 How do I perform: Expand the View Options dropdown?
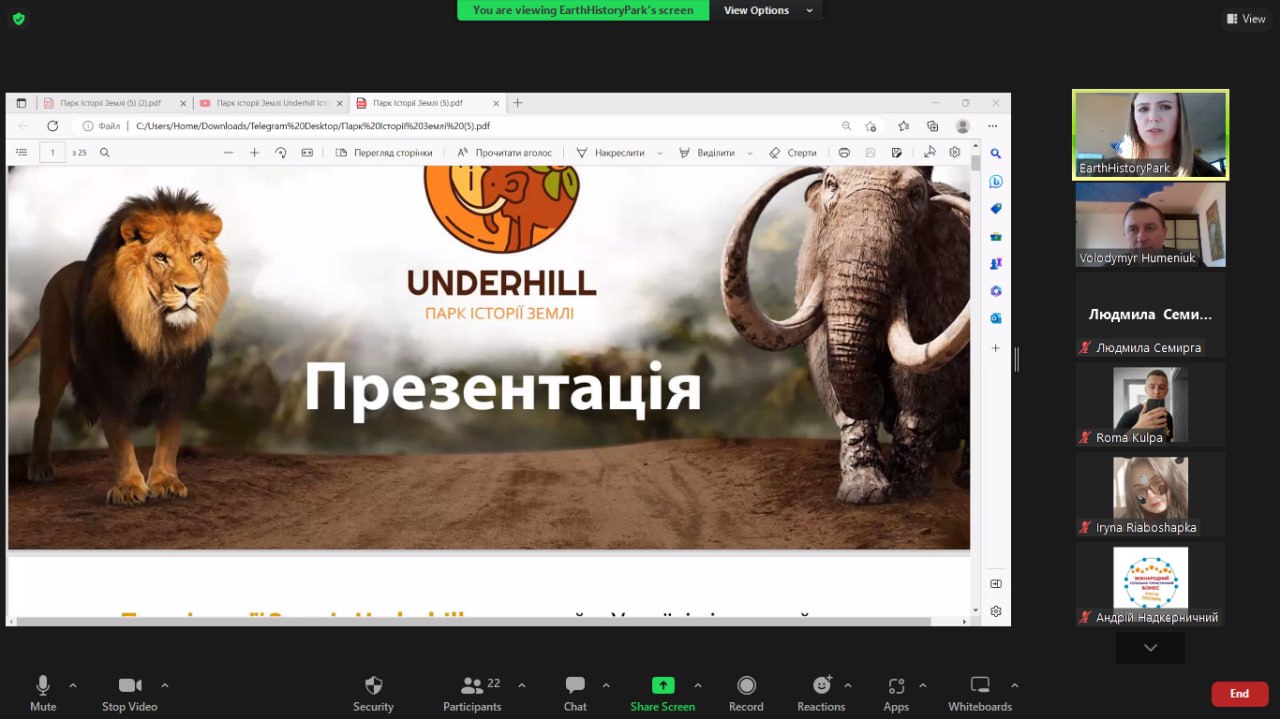coord(767,10)
